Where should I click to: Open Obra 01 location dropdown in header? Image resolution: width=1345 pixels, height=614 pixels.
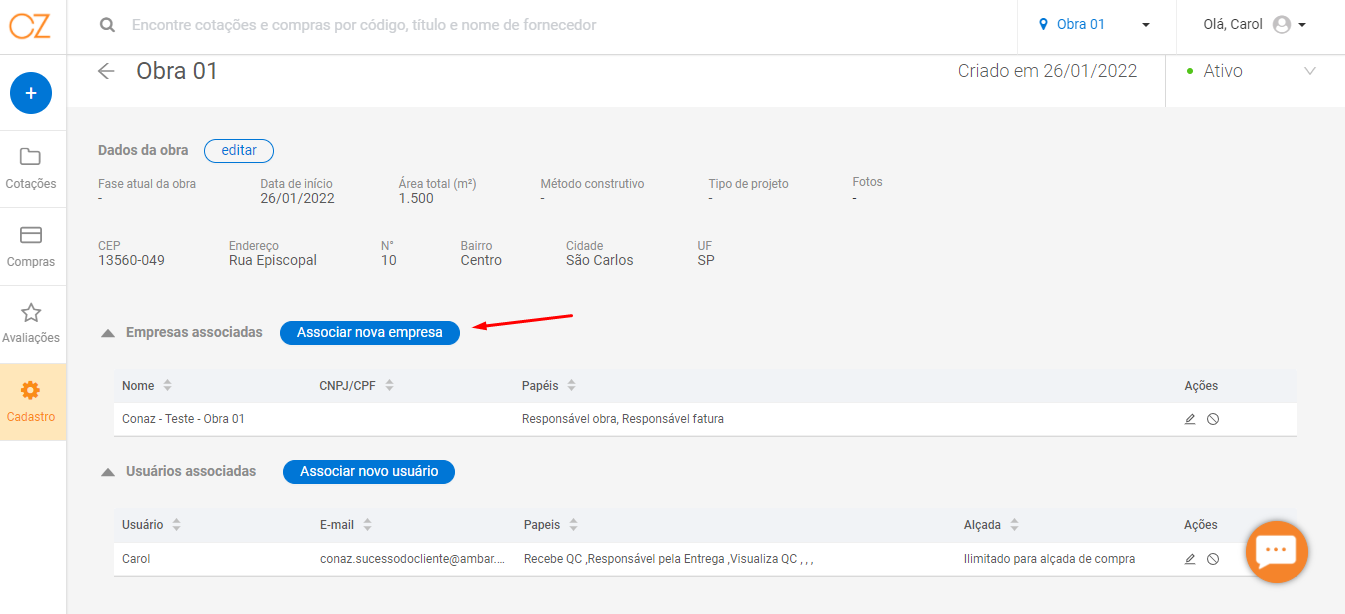click(1096, 25)
